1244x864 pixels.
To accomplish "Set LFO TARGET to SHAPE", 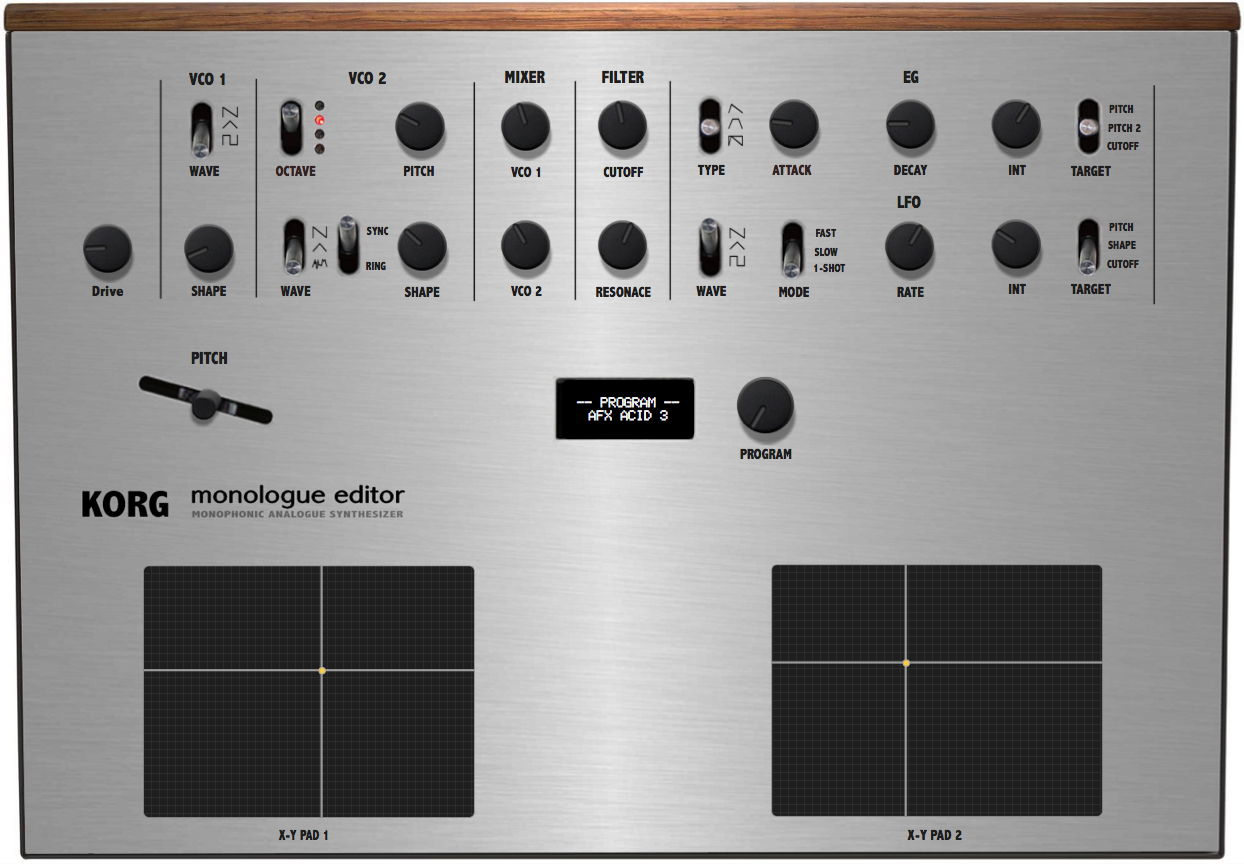I will 1087,243.
